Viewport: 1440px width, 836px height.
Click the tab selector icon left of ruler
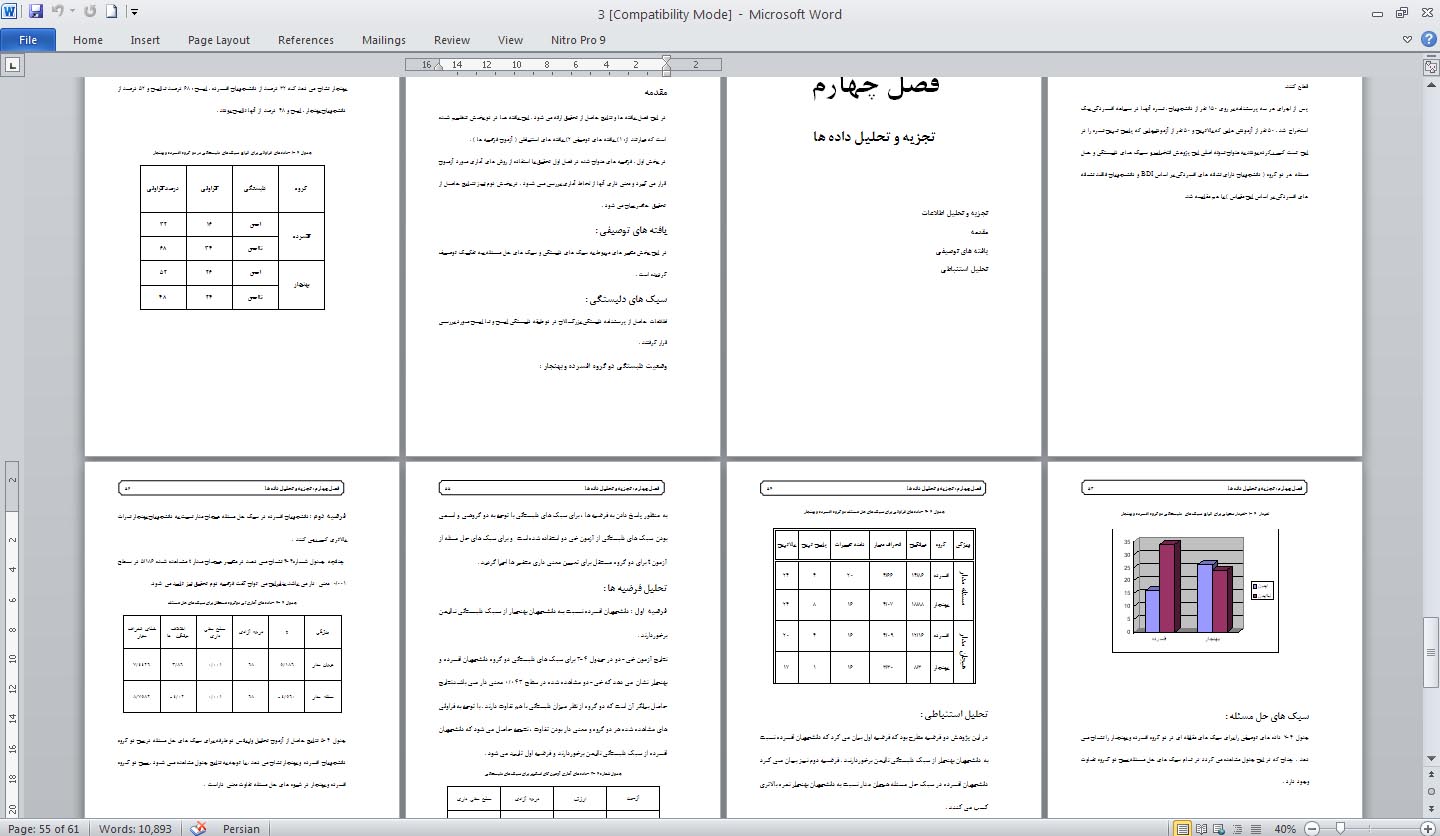coord(13,65)
